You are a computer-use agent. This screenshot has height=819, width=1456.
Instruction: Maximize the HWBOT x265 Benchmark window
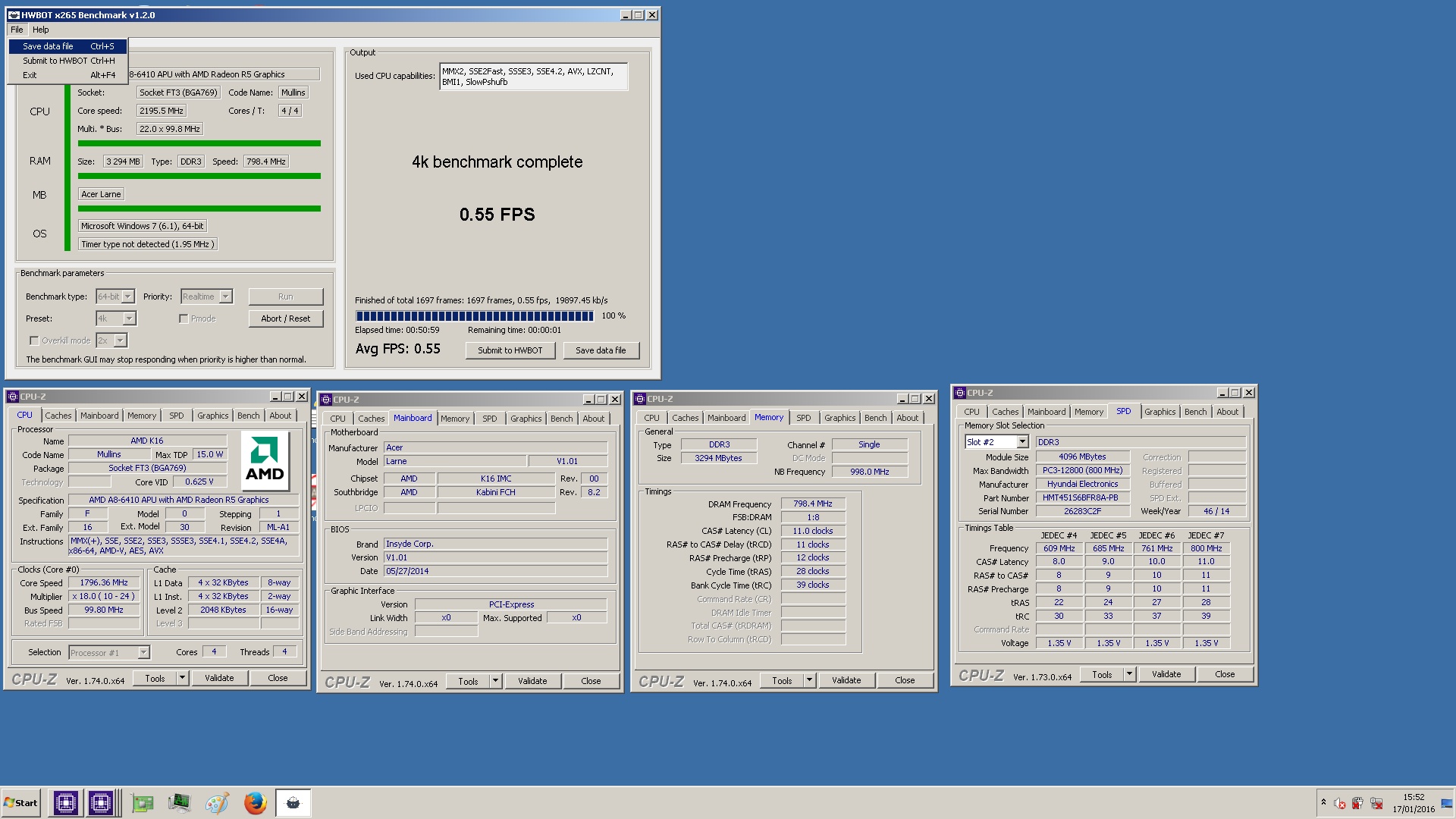click(x=639, y=15)
